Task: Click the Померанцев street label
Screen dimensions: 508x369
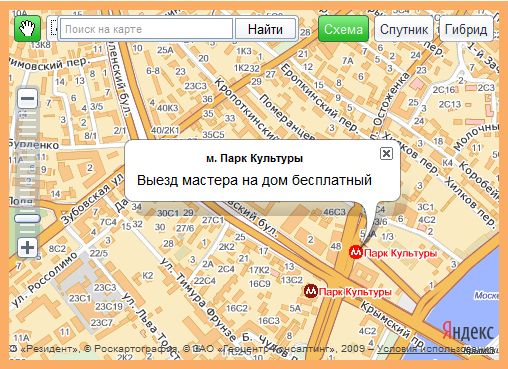Action: point(287,117)
